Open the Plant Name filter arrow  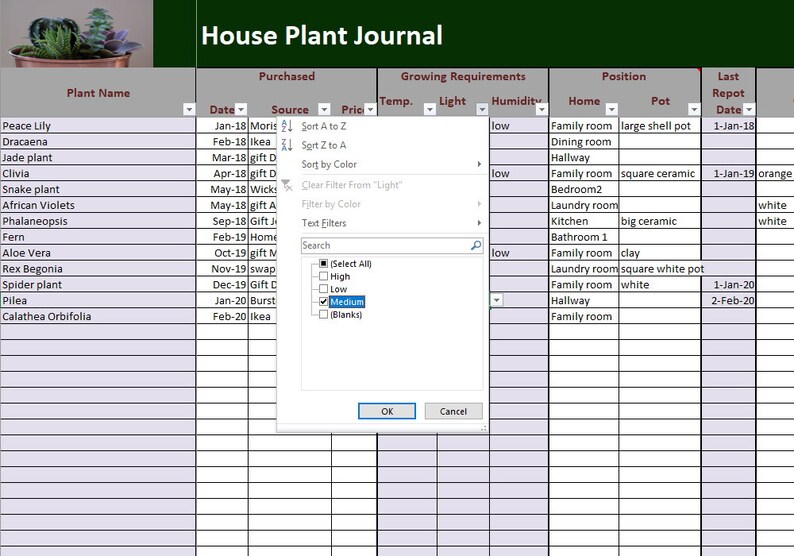point(189,109)
